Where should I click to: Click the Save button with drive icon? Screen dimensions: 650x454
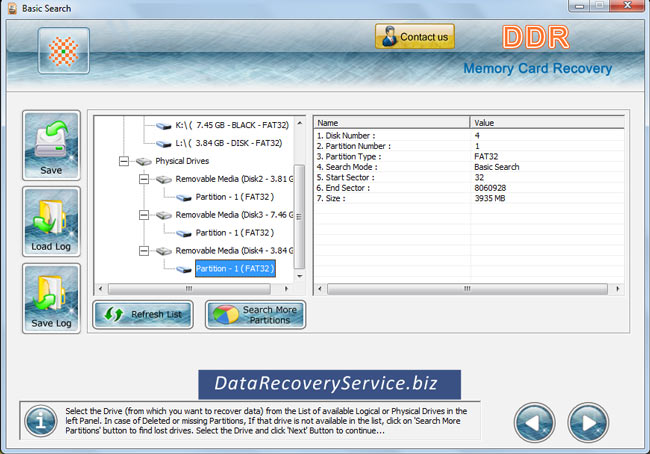pyautogui.click(x=51, y=146)
